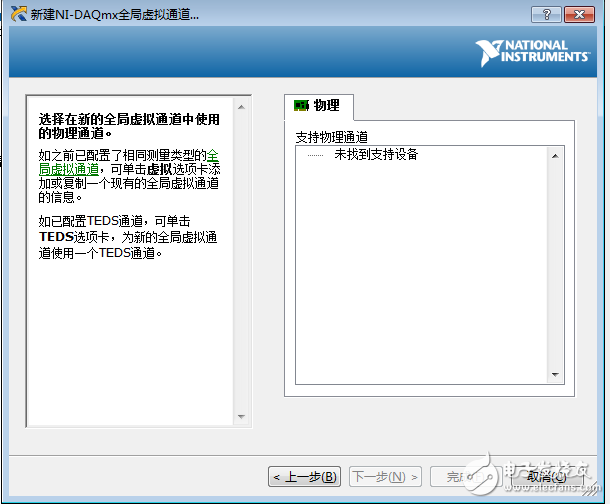Click the green card icon on 物理 tab

tap(301, 106)
